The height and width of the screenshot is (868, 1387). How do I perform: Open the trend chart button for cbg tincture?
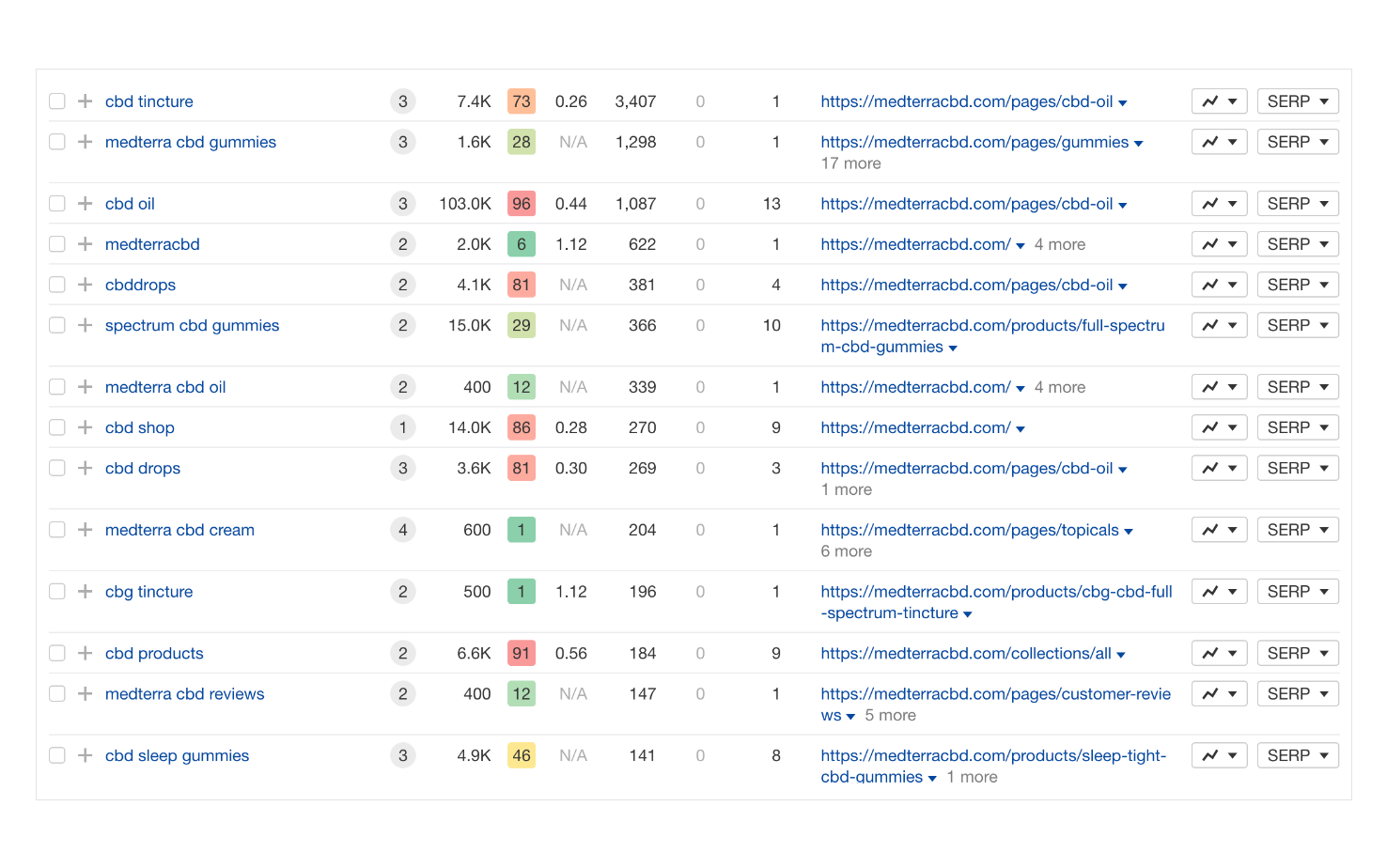(x=1220, y=592)
